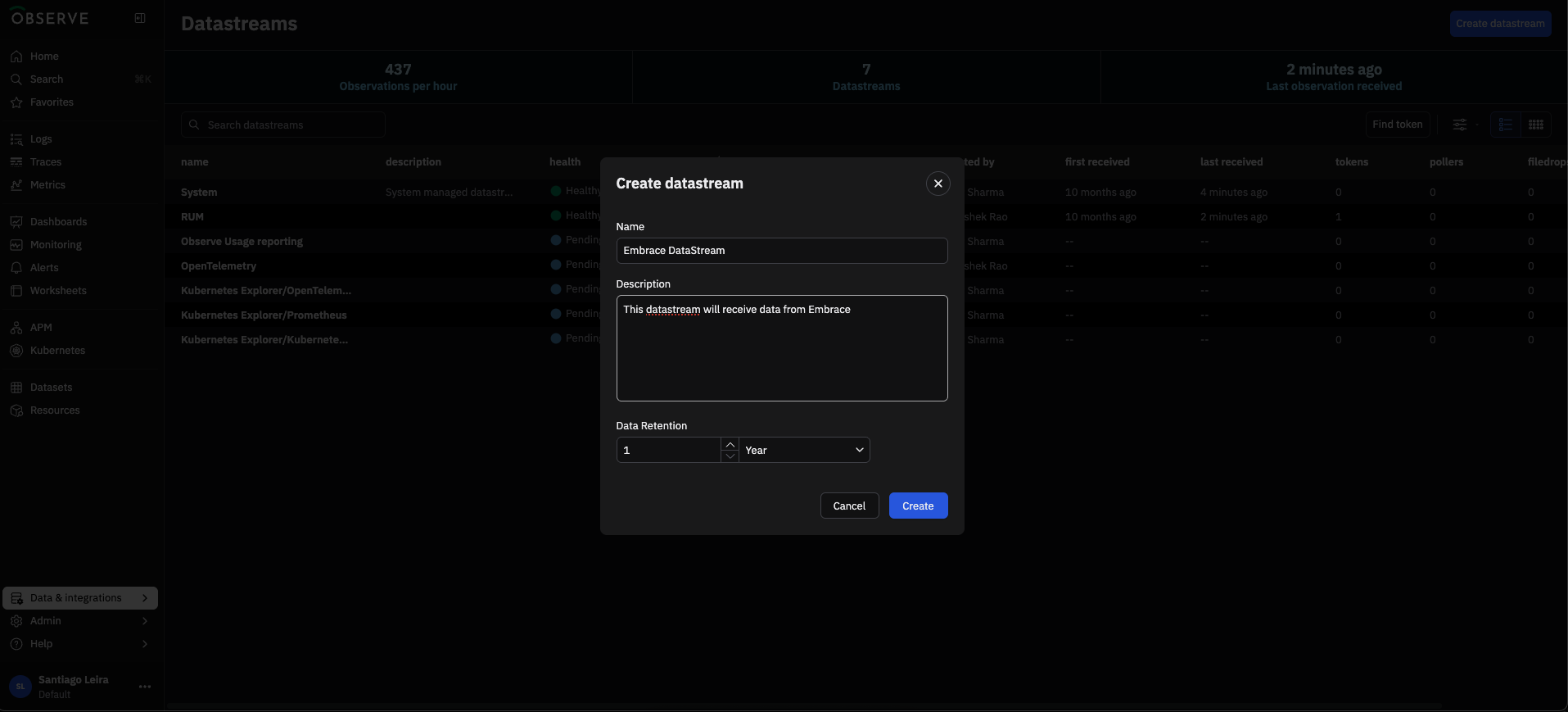1568x712 pixels.
Task: Open user options ellipsis for Santiago Leira
Action: [x=145, y=687]
